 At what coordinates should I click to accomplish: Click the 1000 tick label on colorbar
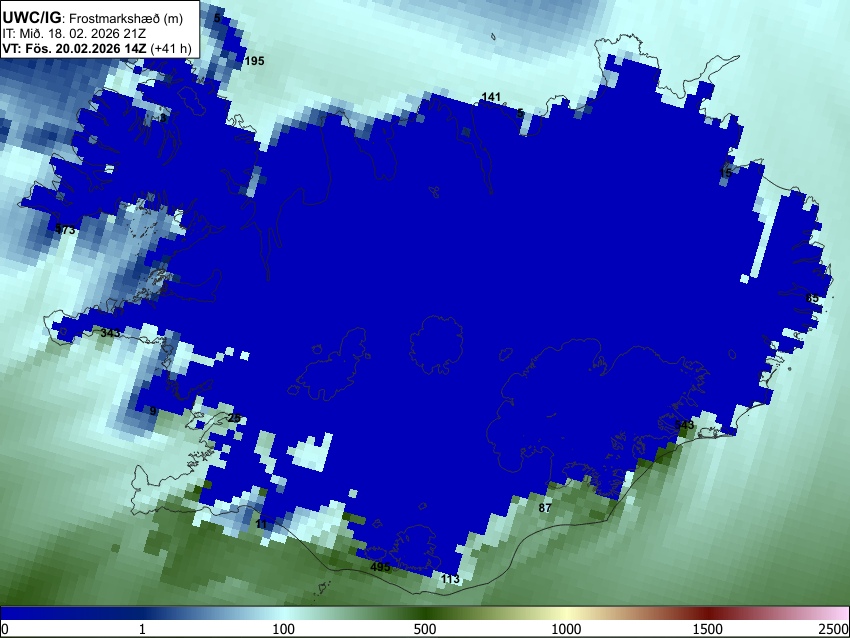[x=566, y=629]
